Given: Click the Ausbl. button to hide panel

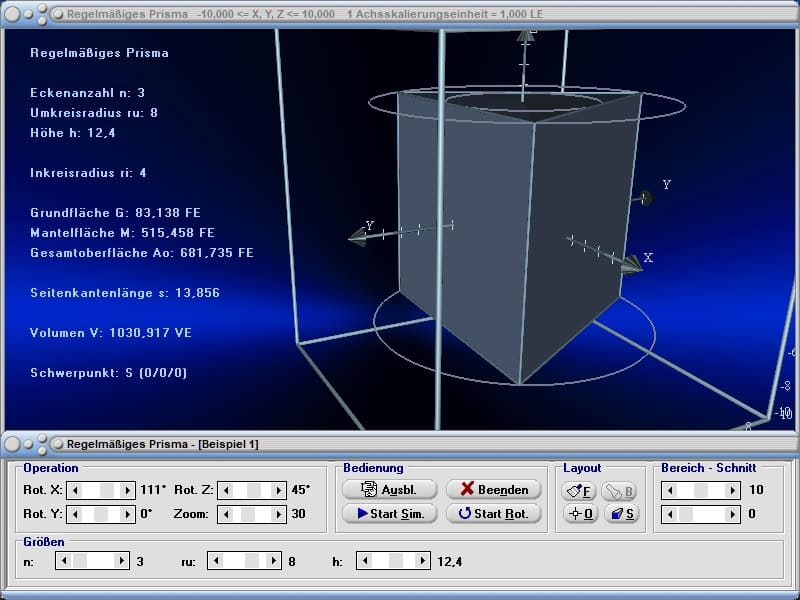Looking at the screenshot, I should click(389, 489).
